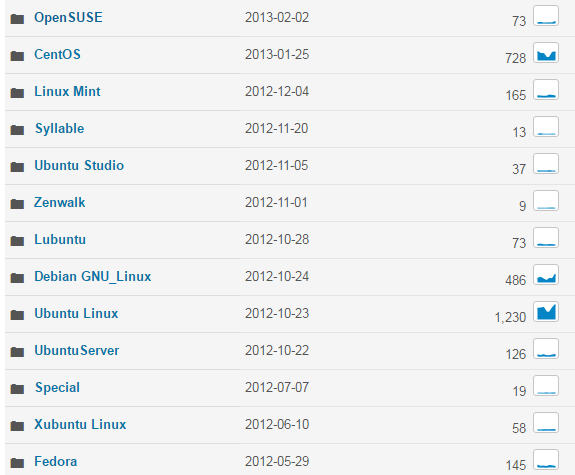Open the CentOS download stats chart icon

pos(546,53)
